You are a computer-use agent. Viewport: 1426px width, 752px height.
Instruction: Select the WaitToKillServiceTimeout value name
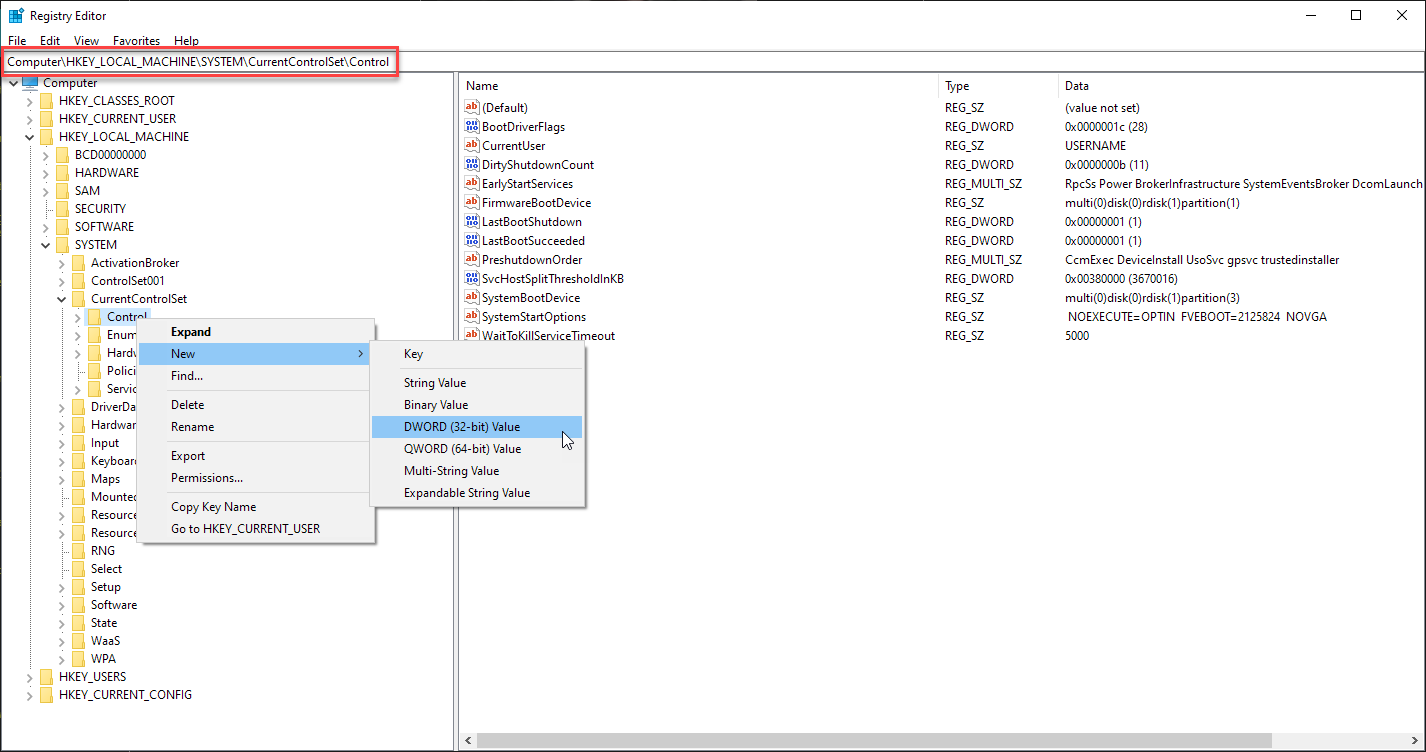(x=548, y=336)
